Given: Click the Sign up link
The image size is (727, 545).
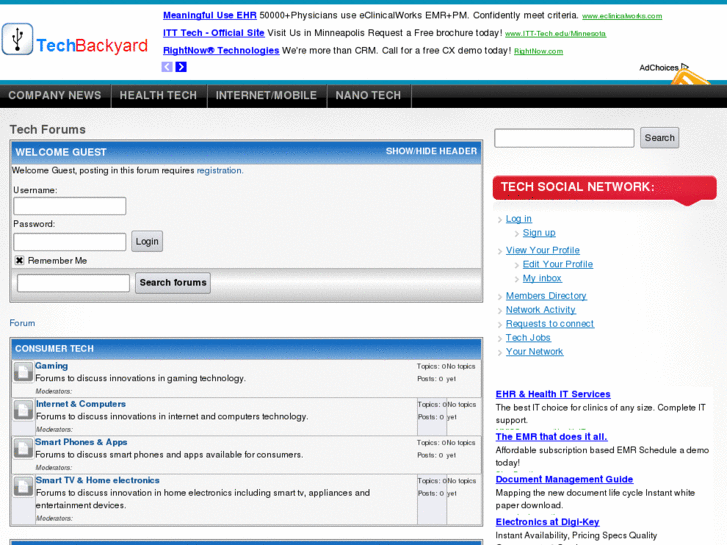Looking at the screenshot, I should coord(539,232).
